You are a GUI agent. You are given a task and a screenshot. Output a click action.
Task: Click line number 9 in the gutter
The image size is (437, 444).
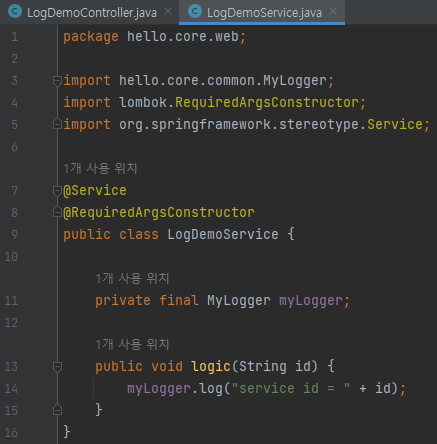point(14,235)
